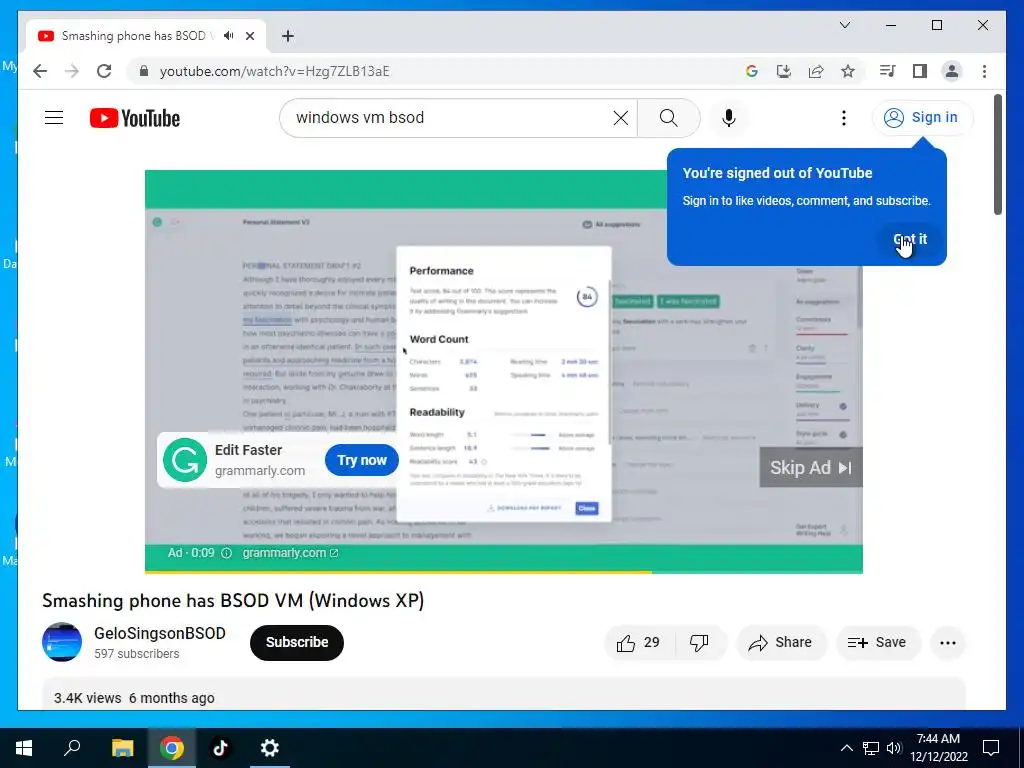
Task: Open File Explorer from the taskbar
Action: pos(122,748)
